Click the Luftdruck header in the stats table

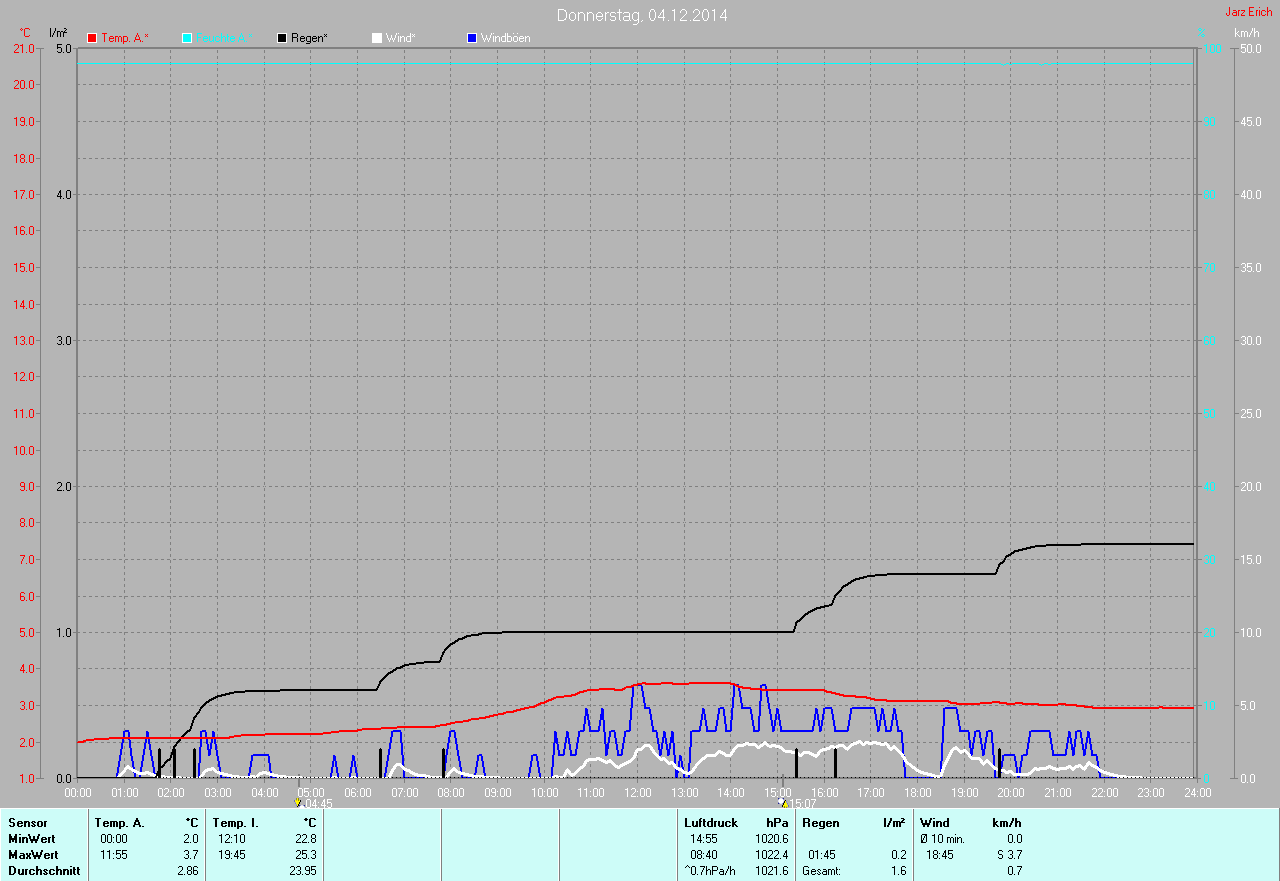(x=710, y=823)
